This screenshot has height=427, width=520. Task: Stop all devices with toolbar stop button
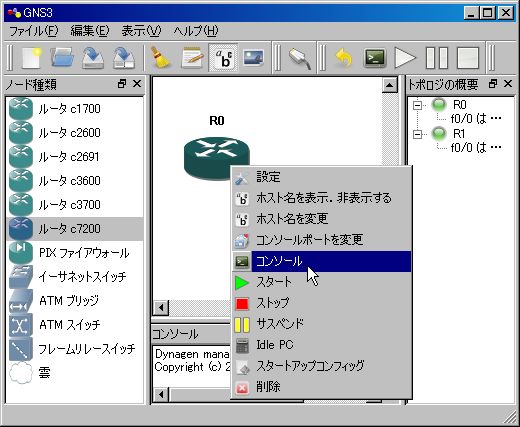[468, 58]
